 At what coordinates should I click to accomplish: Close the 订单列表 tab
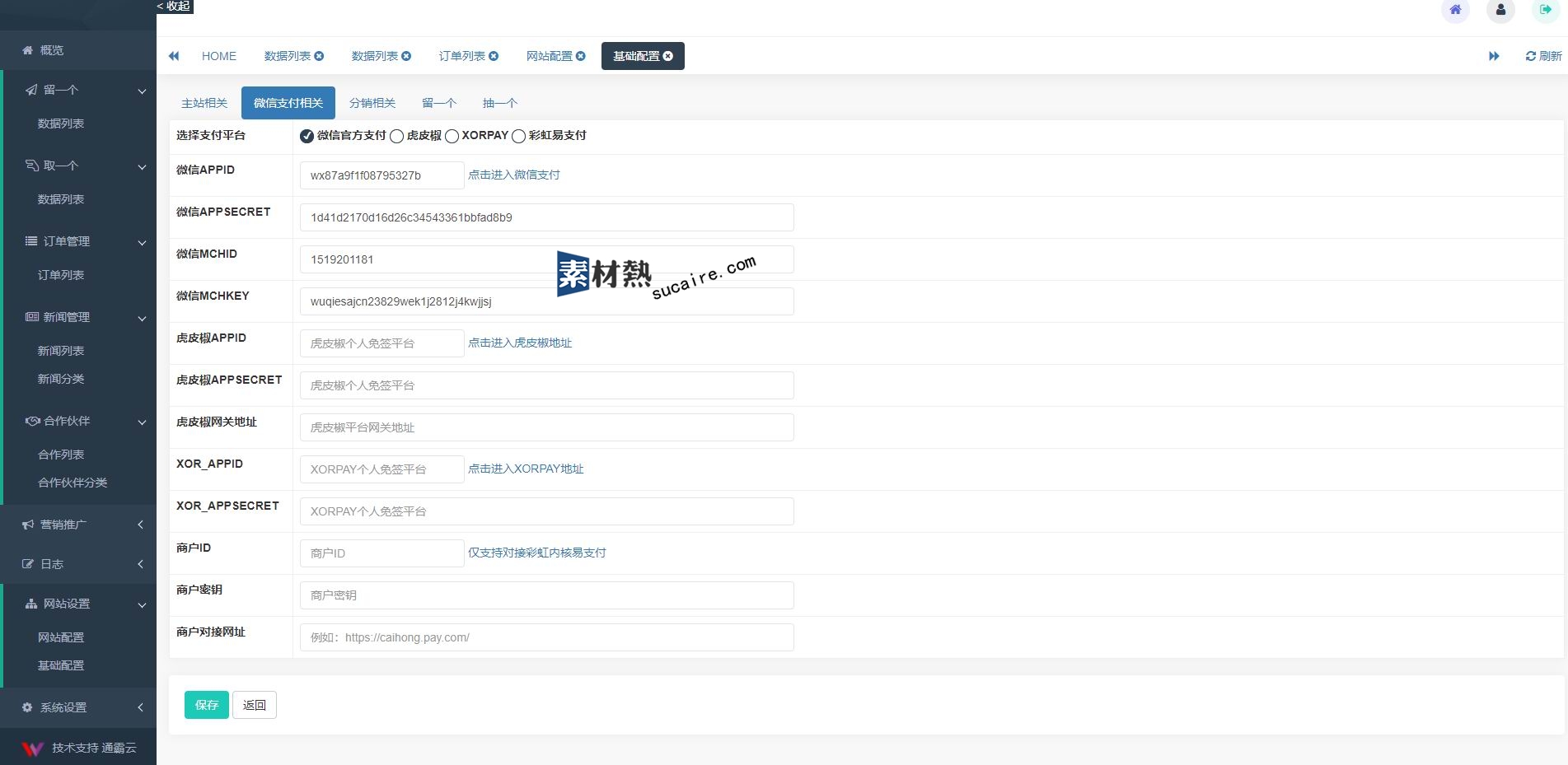point(494,56)
